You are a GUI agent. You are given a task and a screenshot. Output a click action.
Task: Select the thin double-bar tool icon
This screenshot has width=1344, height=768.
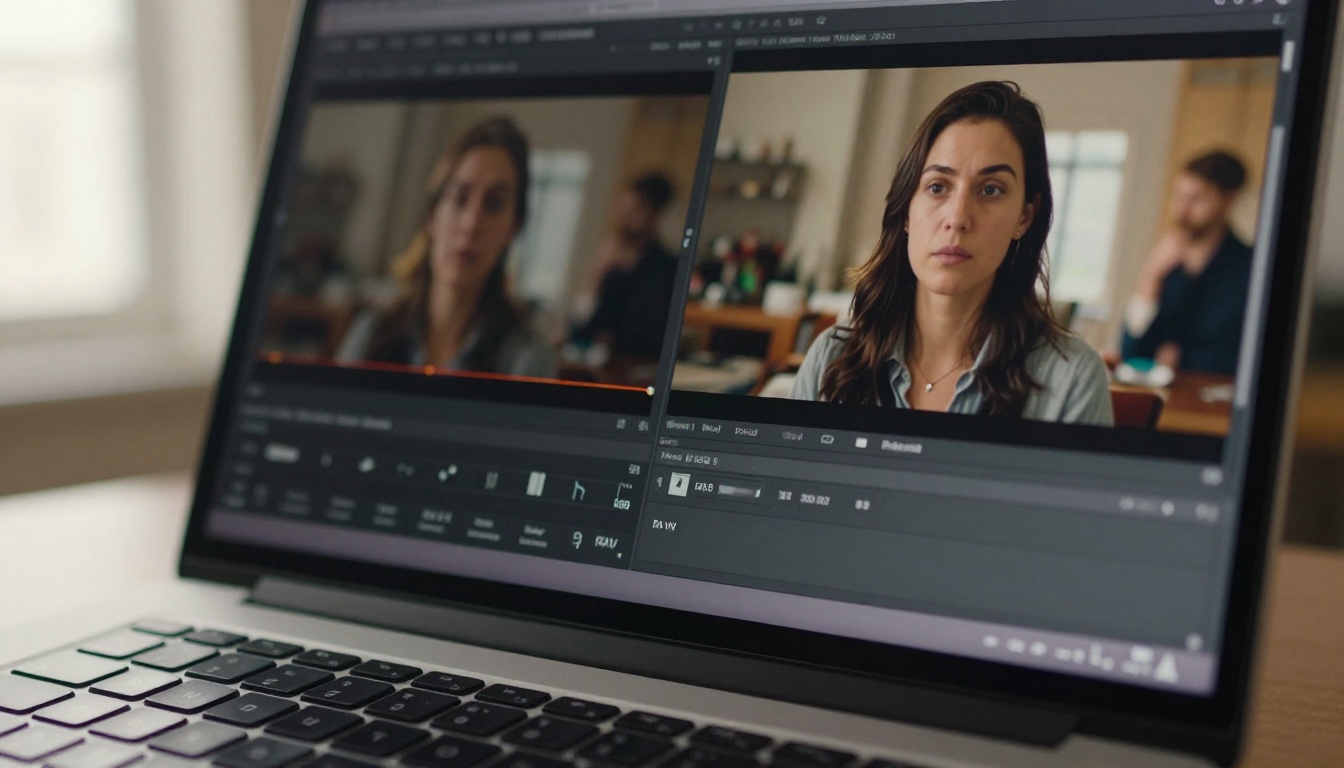coord(491,480)
